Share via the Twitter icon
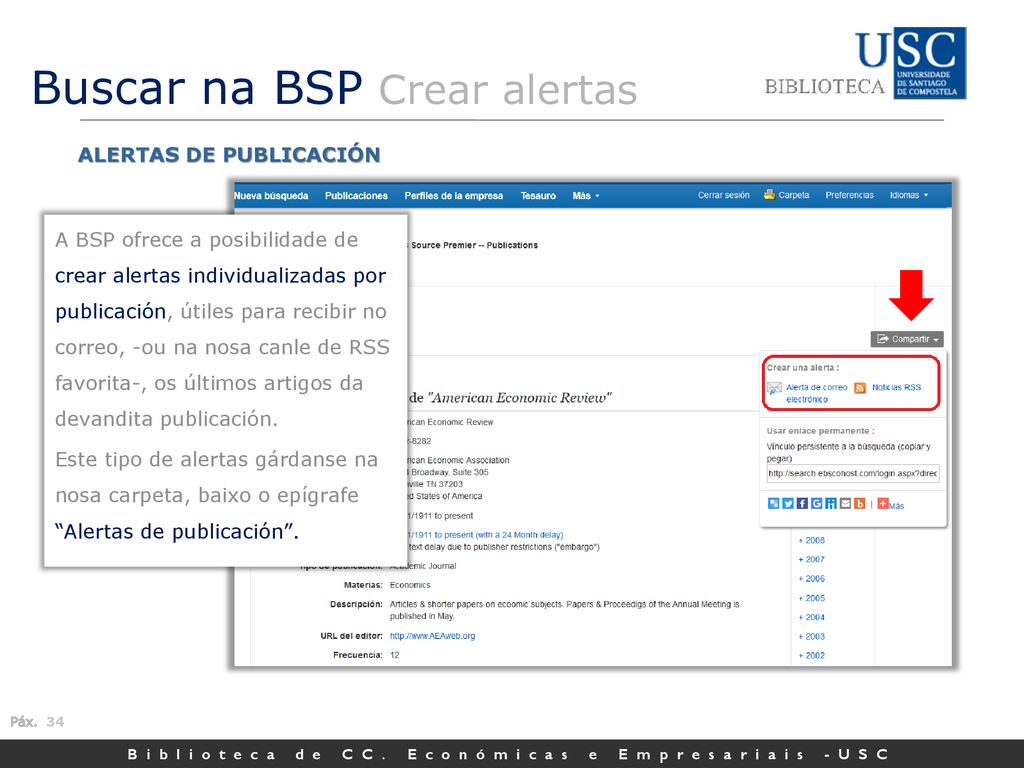This screenshot has width=1024, height=768. 788,504
